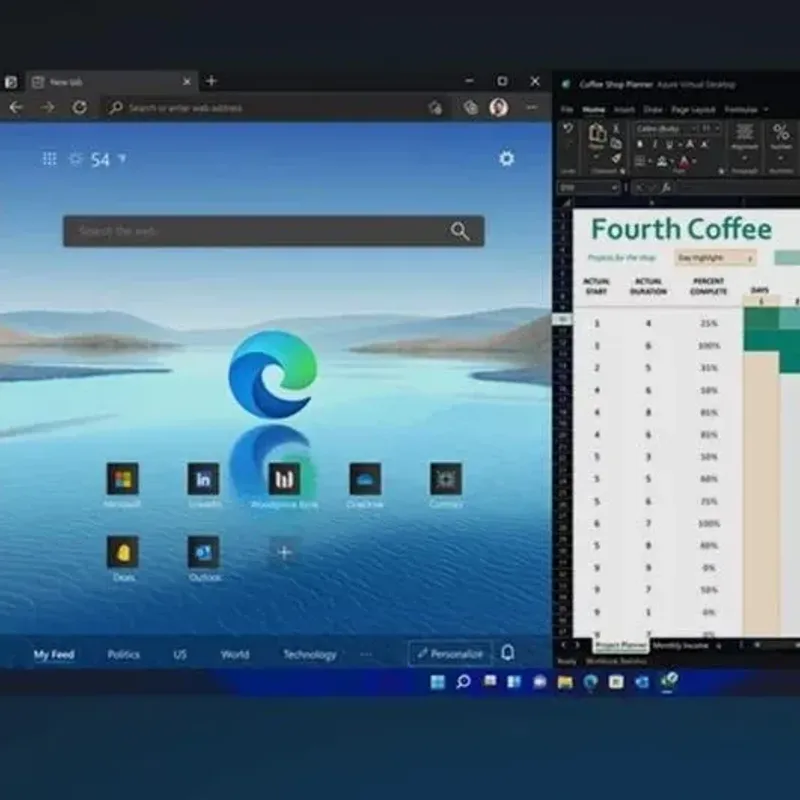Expand more Excel ribbon tabs arrow
Viewport: 800px width, 800px height.
(x=765, y=109)
